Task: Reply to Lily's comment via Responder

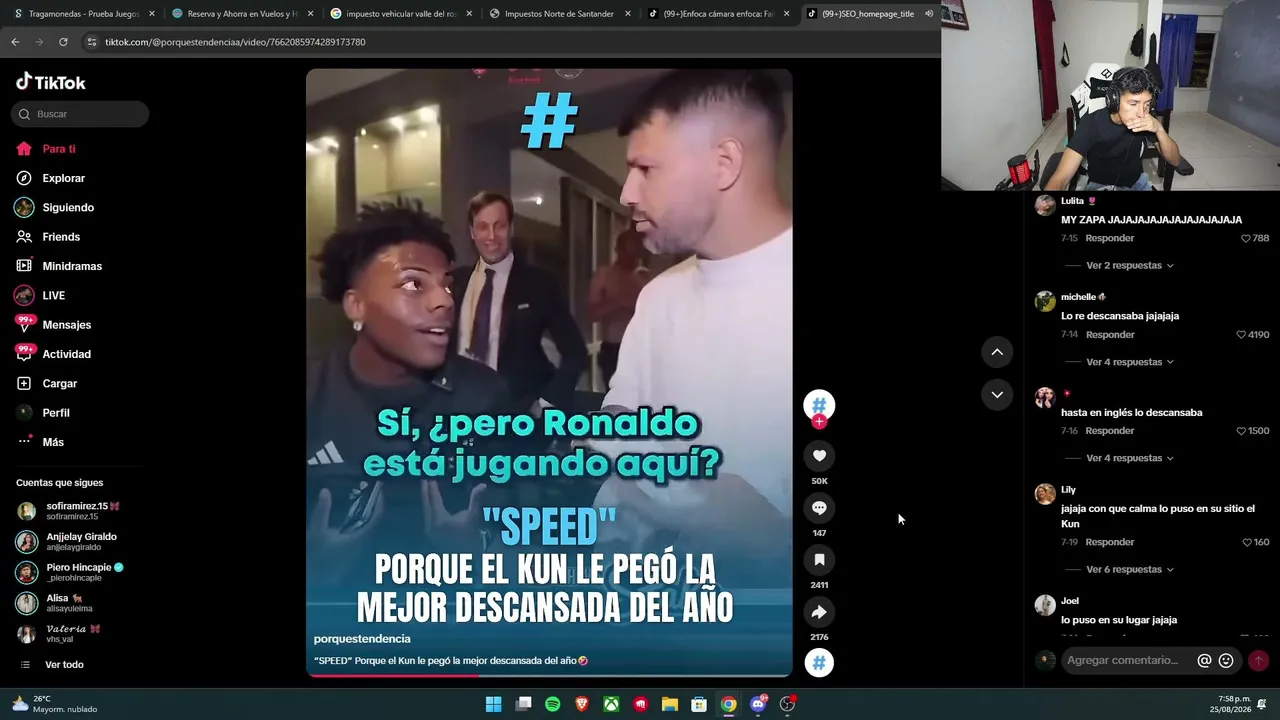Action: coord(1110,543)
